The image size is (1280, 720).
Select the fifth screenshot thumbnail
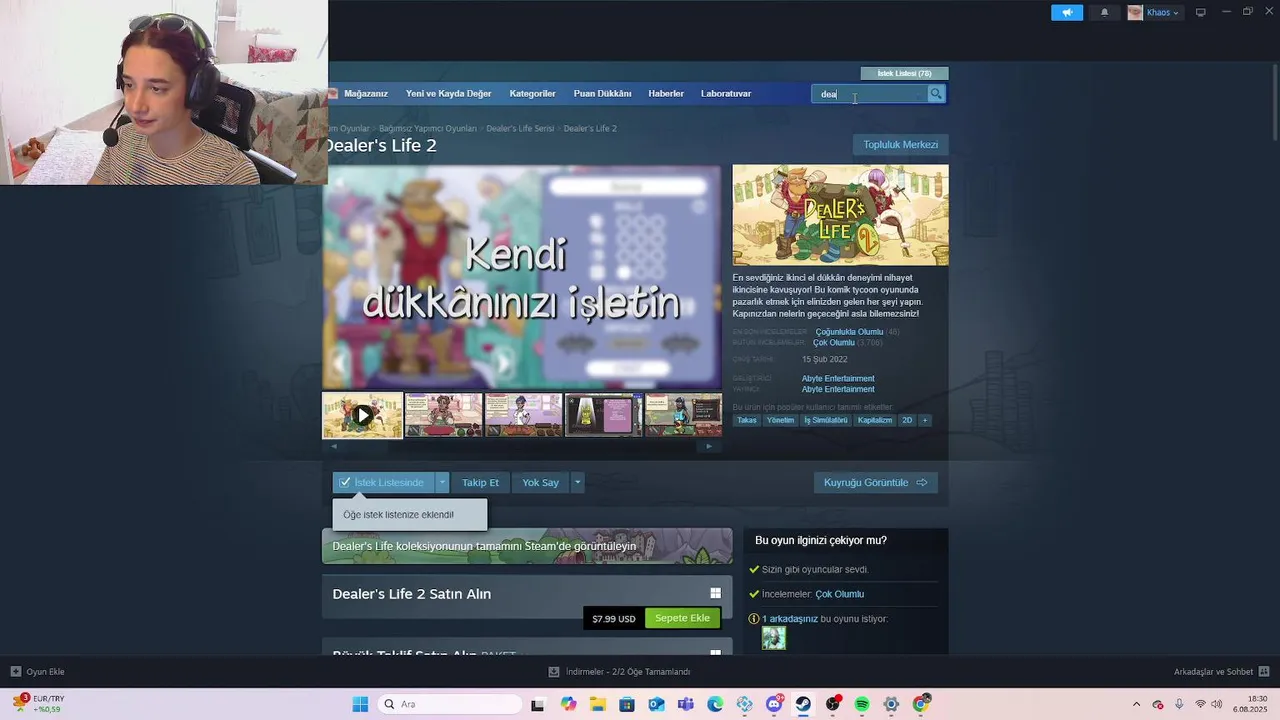point(683,415)
